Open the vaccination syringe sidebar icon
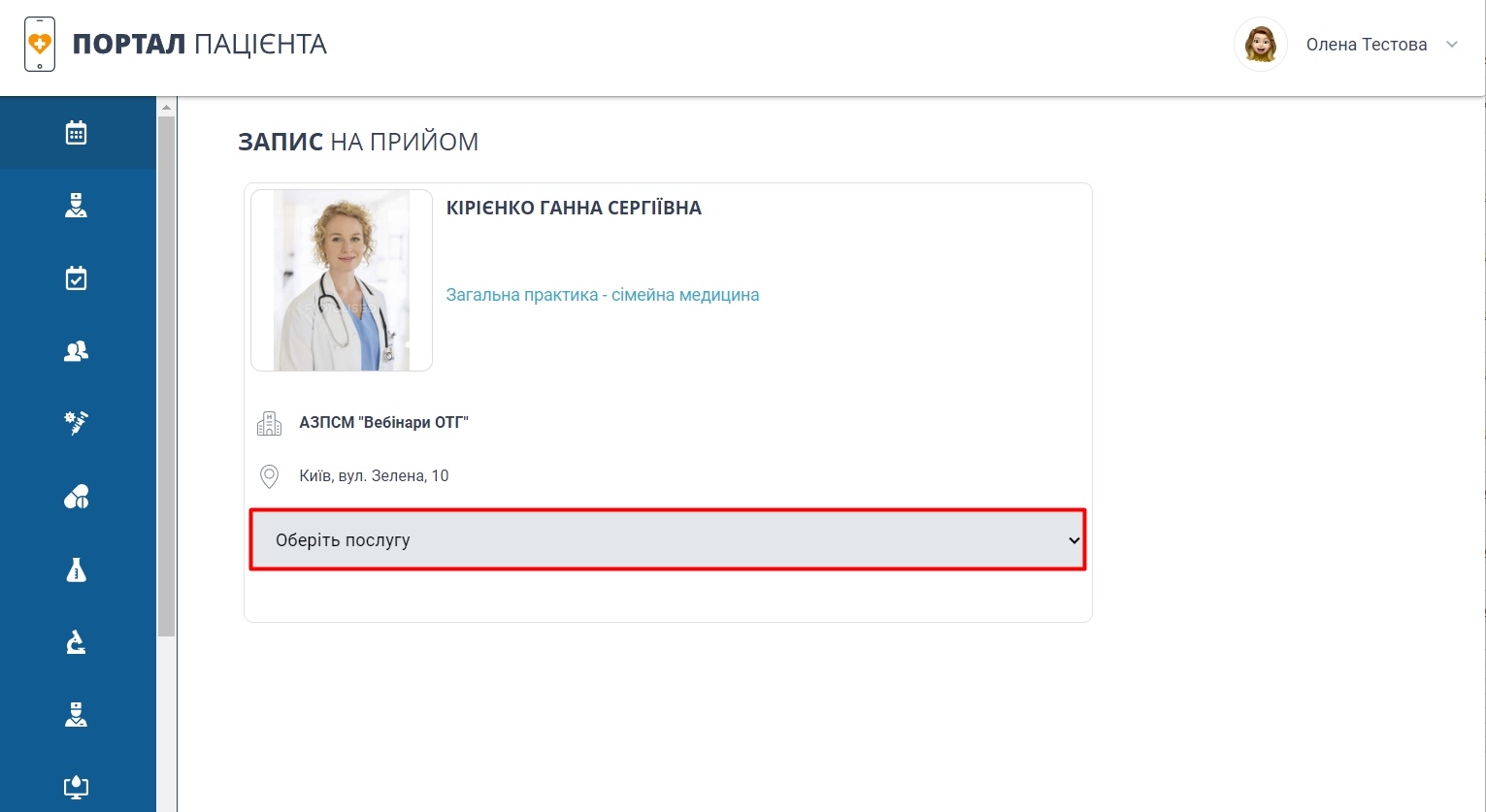The image size is (1486, 812). pyautogui.click(x=76, y=423)
